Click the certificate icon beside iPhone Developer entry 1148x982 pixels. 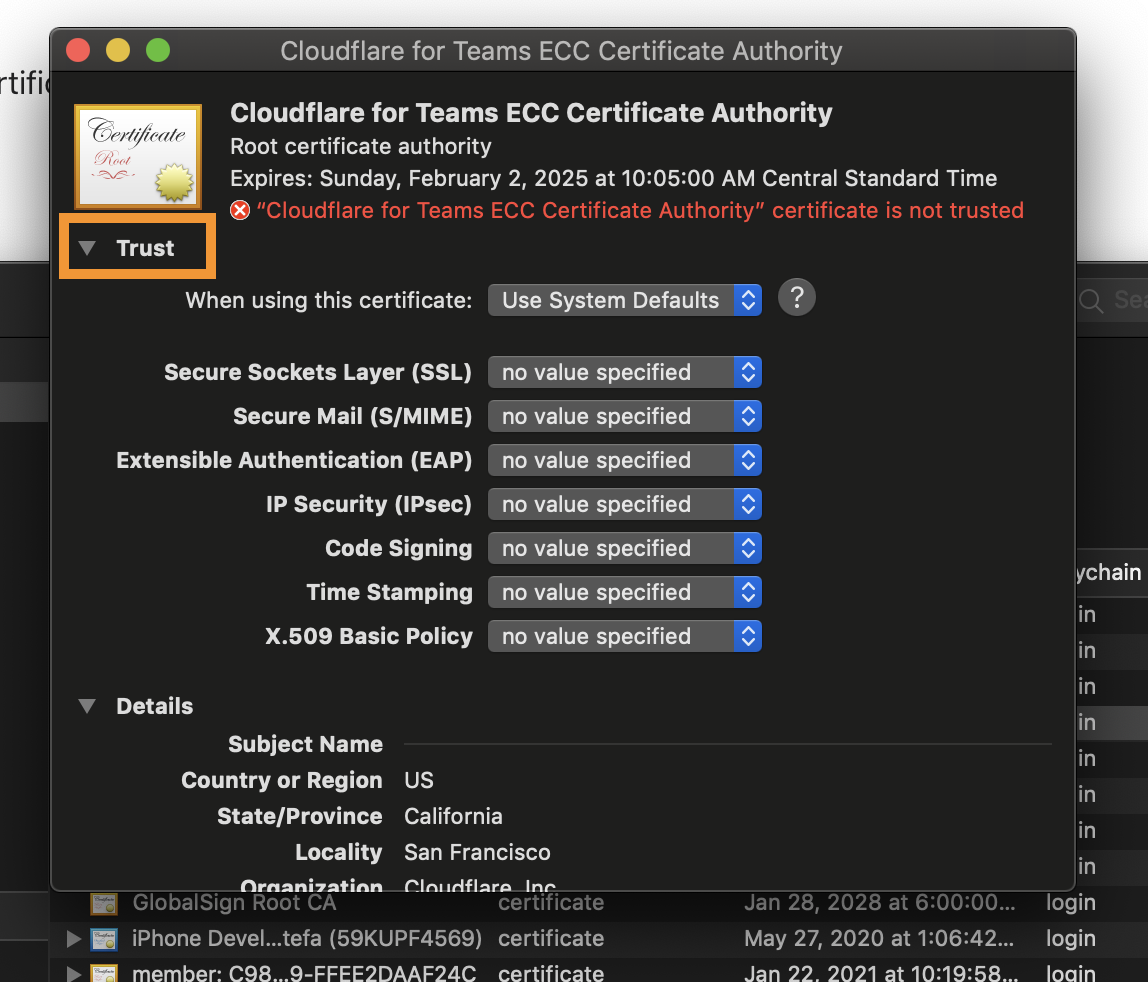[x=104, y=939]
